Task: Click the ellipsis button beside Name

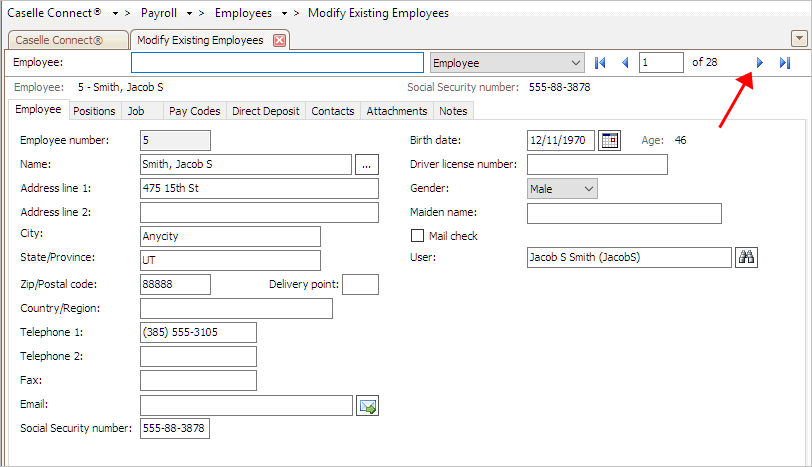Action: 366,164
